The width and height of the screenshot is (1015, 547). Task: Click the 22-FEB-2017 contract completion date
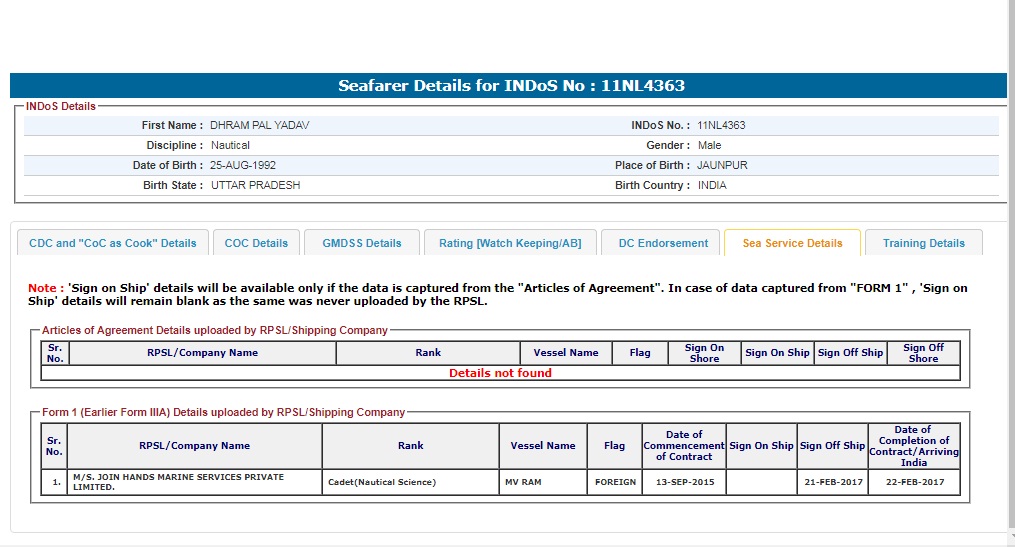(912, 482)
